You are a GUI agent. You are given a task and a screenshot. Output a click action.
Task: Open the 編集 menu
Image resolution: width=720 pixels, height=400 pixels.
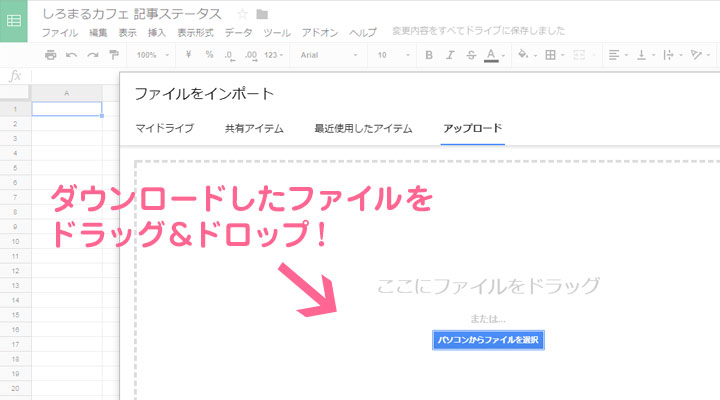[98, 33]
